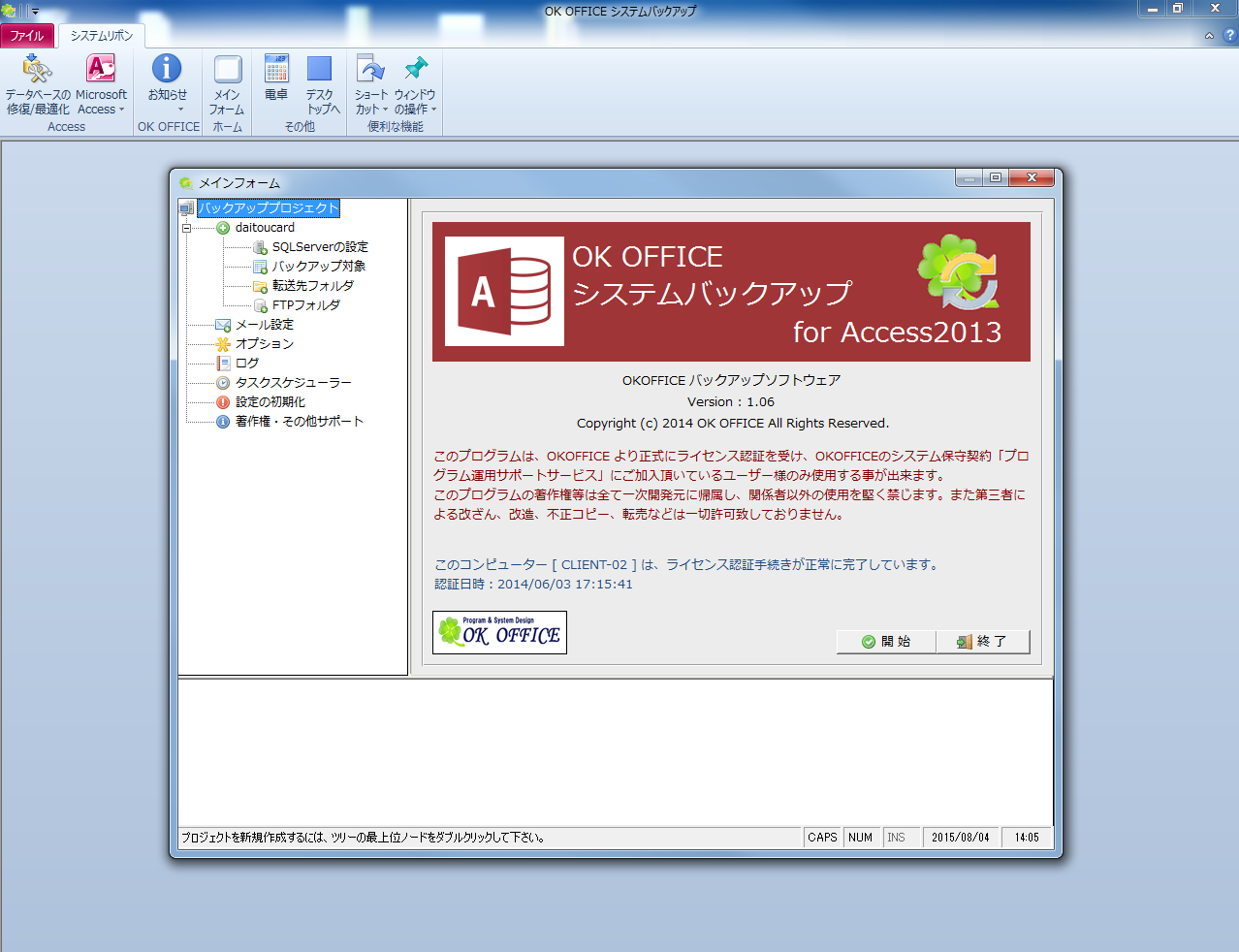1239x952 pixels.
Task: Select FTPフォルダ in the tree
Action: click(x=305, y=305)
